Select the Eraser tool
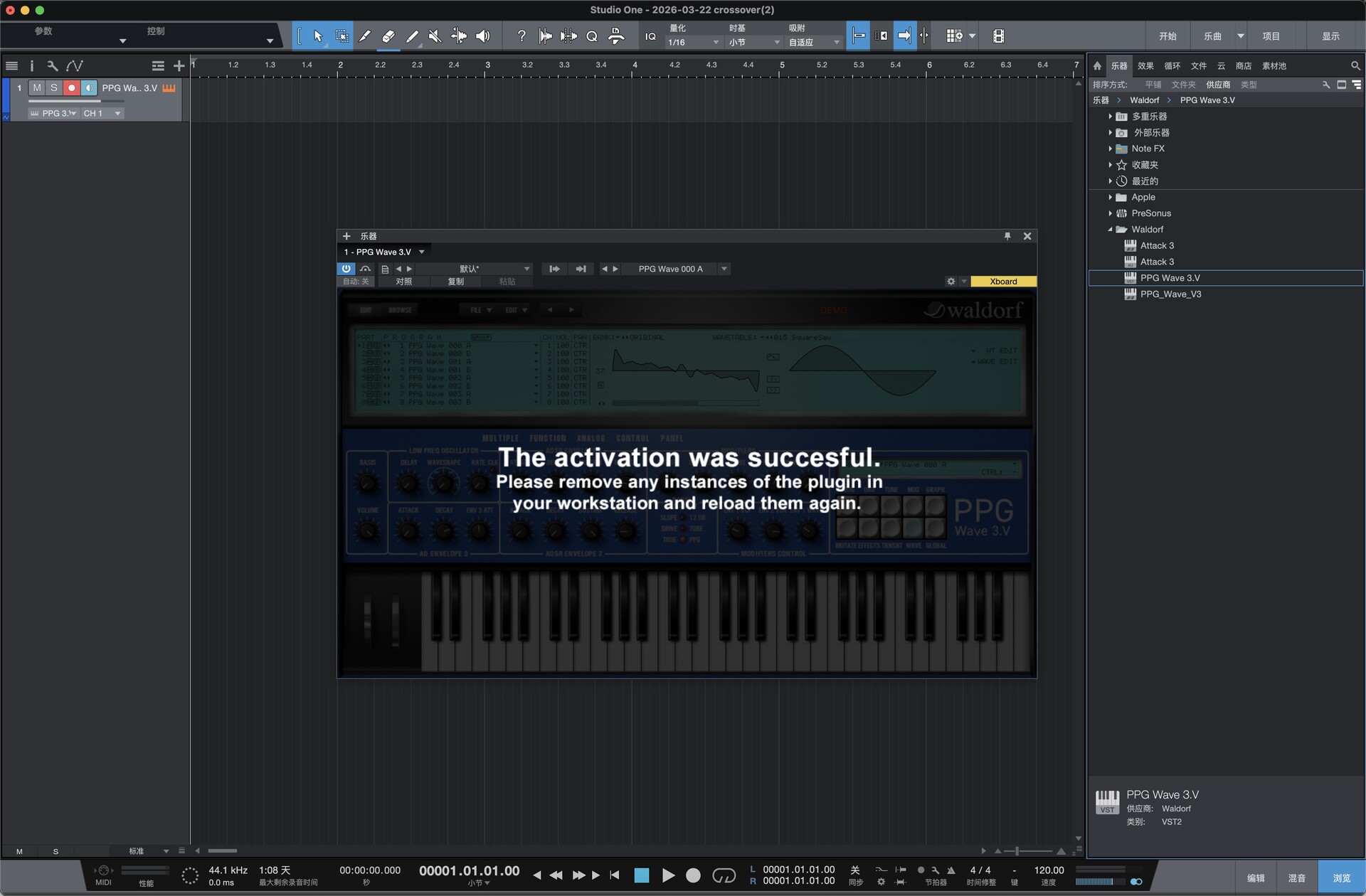 (x=388, y=36)
